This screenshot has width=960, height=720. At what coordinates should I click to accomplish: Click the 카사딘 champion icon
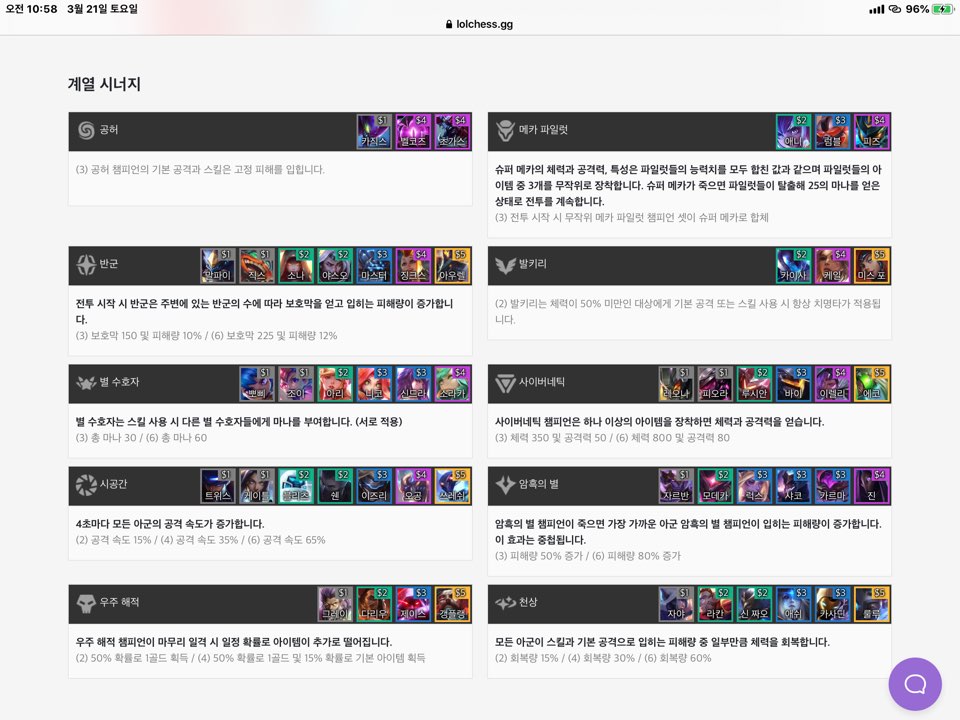pos(833,604)
